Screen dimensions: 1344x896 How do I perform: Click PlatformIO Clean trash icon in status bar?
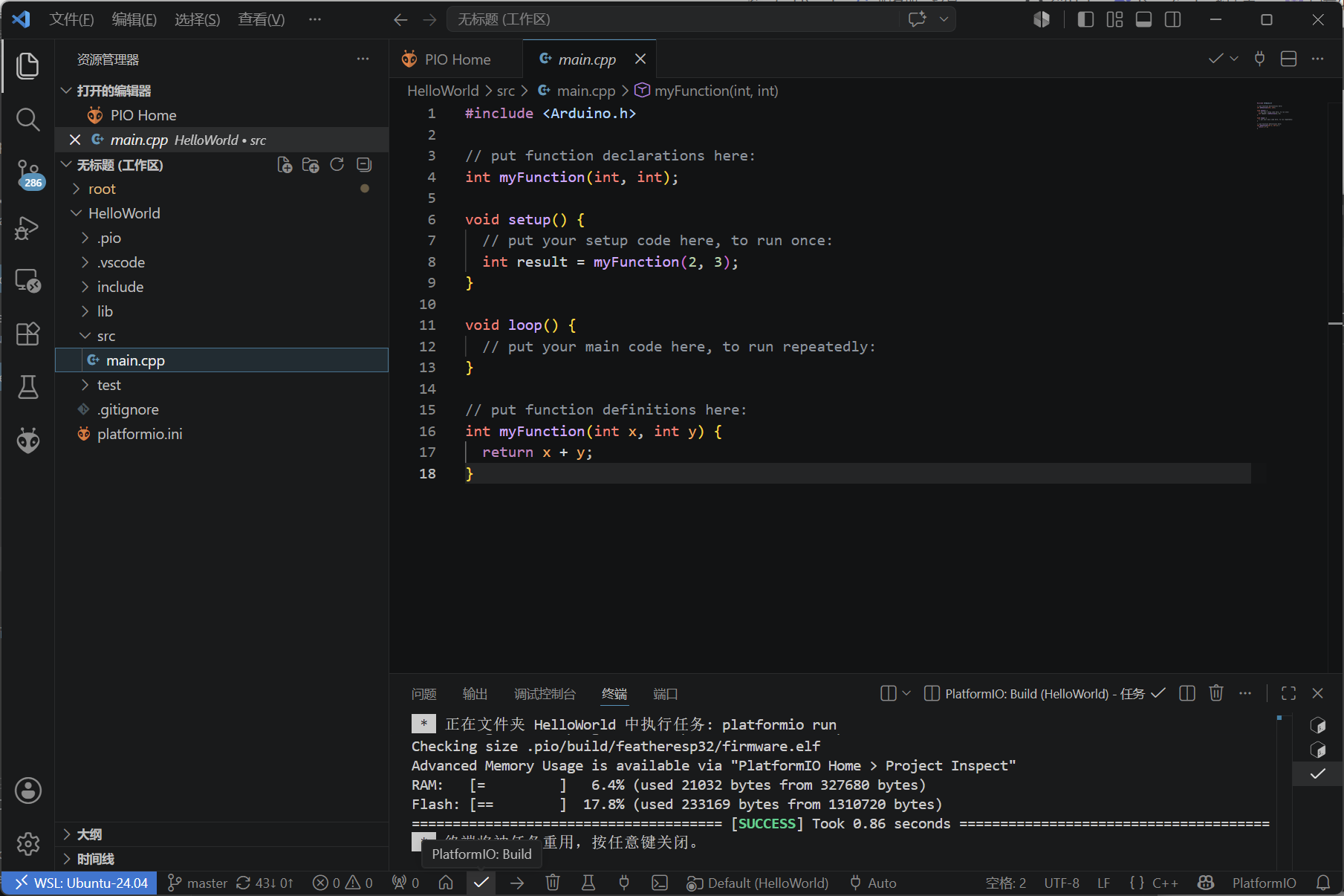coord(553,883)
